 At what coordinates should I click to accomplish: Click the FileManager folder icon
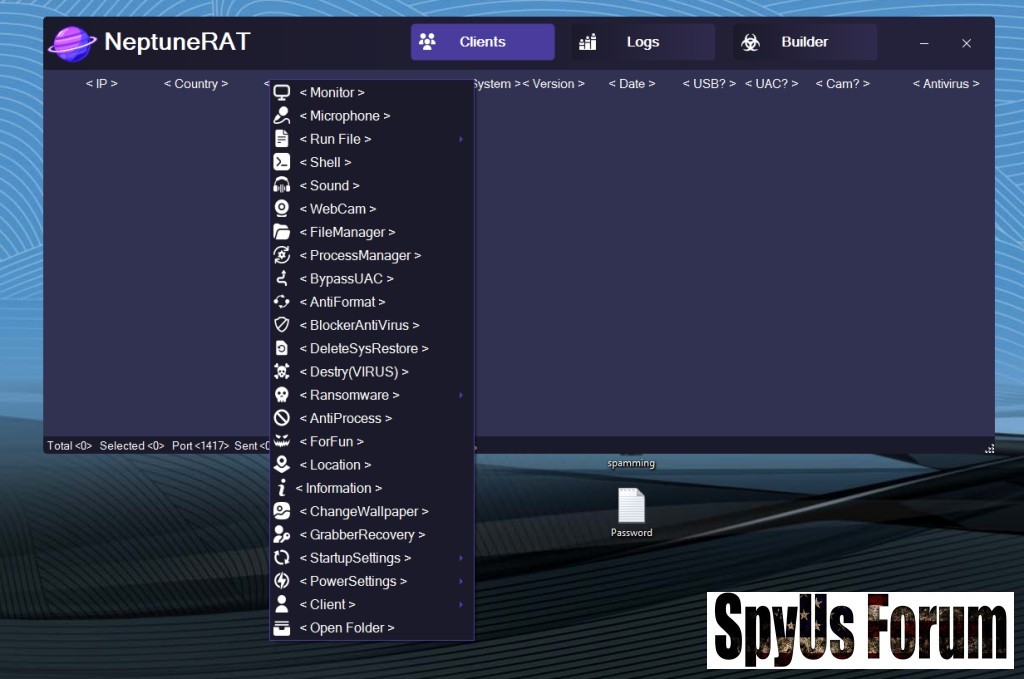(282, 232)
